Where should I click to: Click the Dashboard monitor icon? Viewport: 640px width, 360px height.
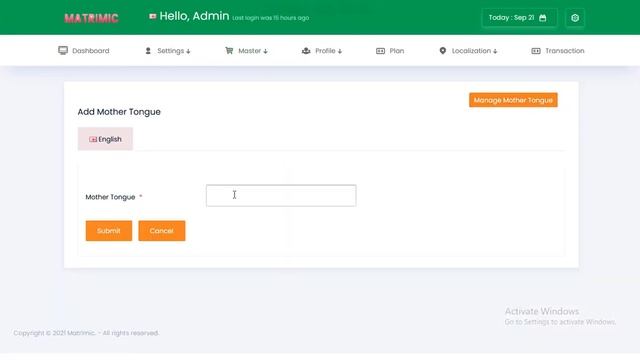click(x=63, y=51)
